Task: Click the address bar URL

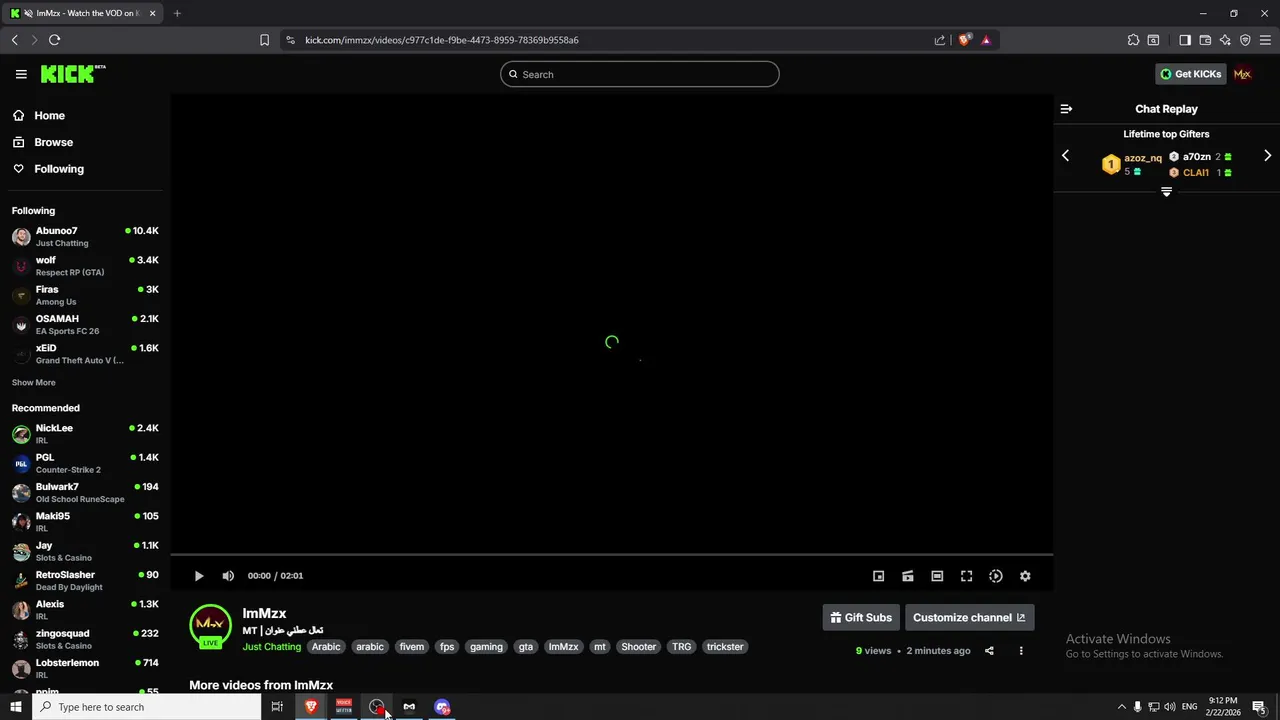Action: point(442,40)
